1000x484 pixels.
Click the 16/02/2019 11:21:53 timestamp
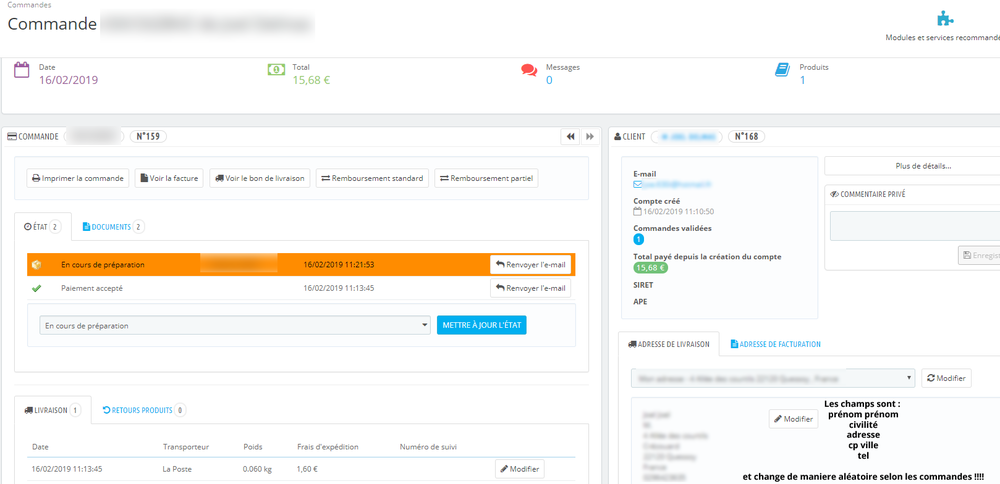339,265
